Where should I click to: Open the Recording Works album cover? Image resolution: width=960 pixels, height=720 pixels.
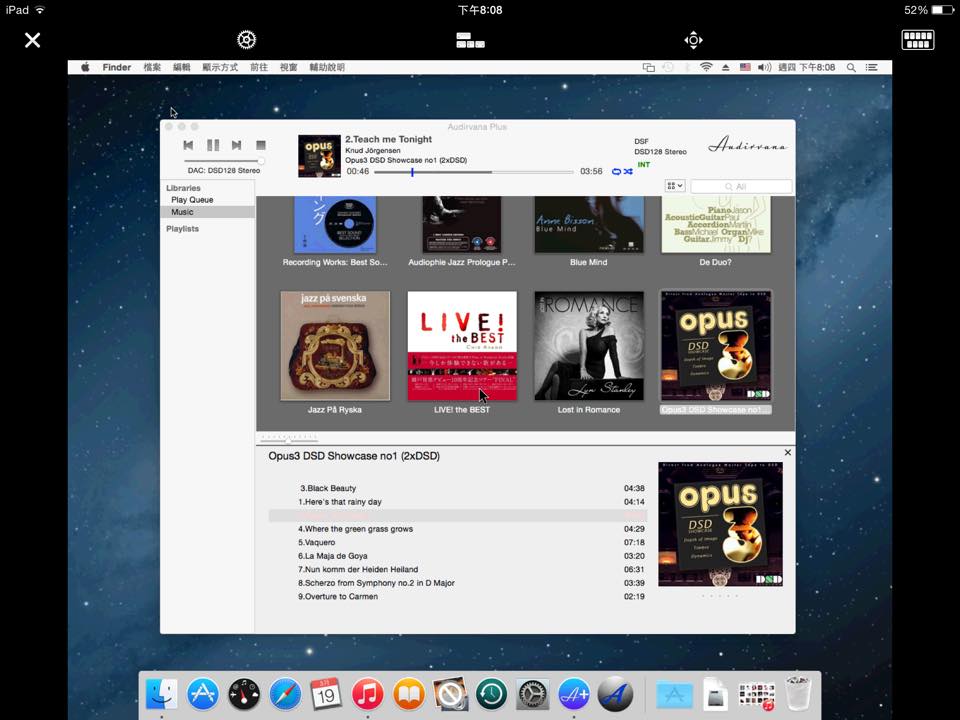(x=335, y=225)
